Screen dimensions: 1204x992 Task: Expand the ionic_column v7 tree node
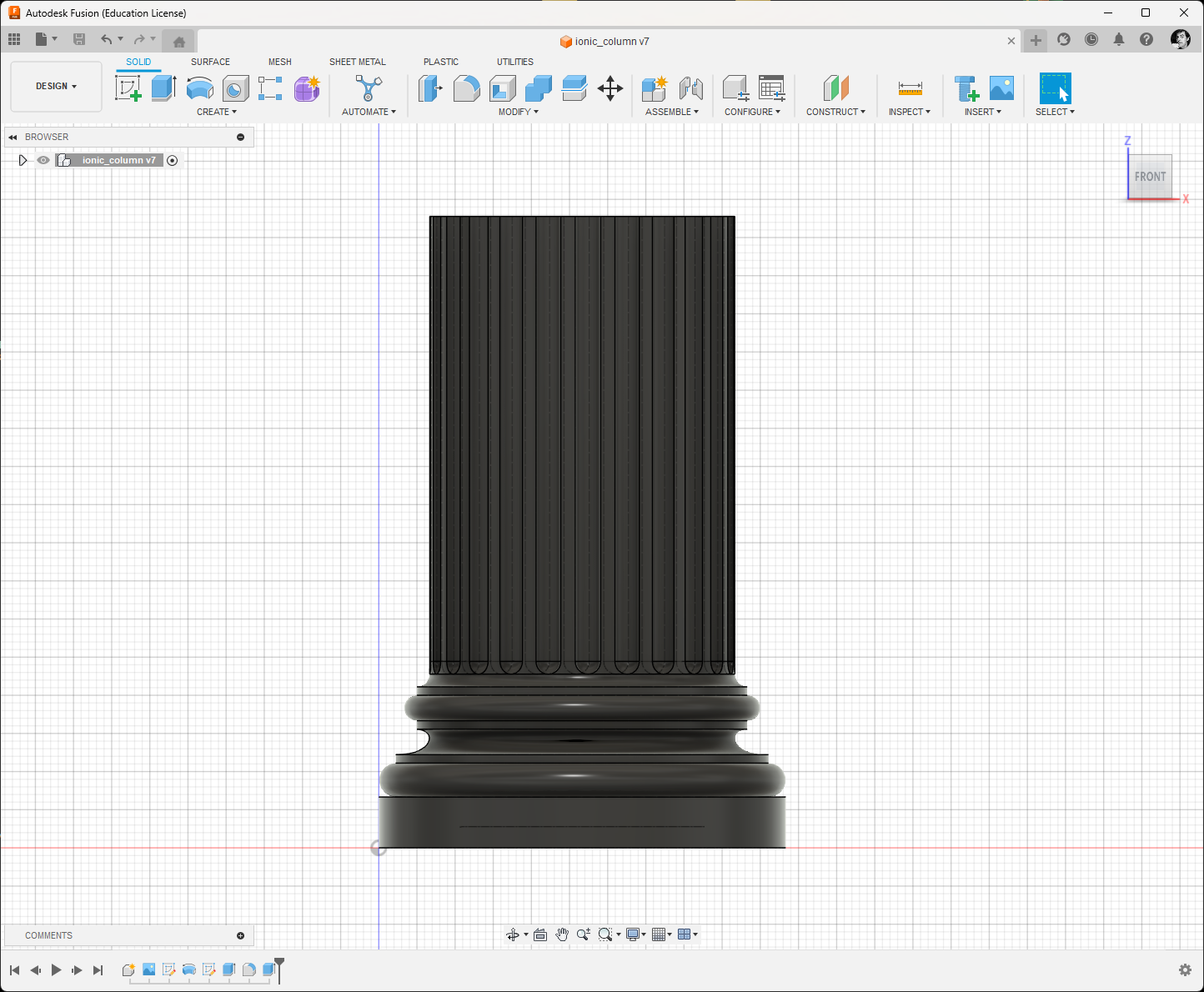(23, 160)
